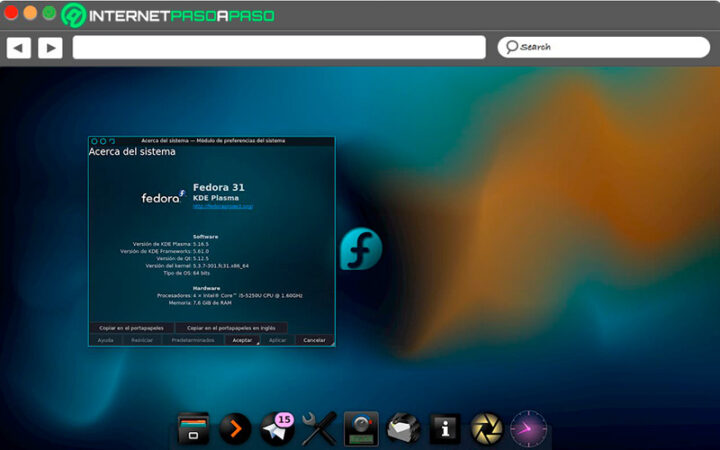Click the dialog title bar text
Screen dimensions: 720x450
(x=213, y=141)
